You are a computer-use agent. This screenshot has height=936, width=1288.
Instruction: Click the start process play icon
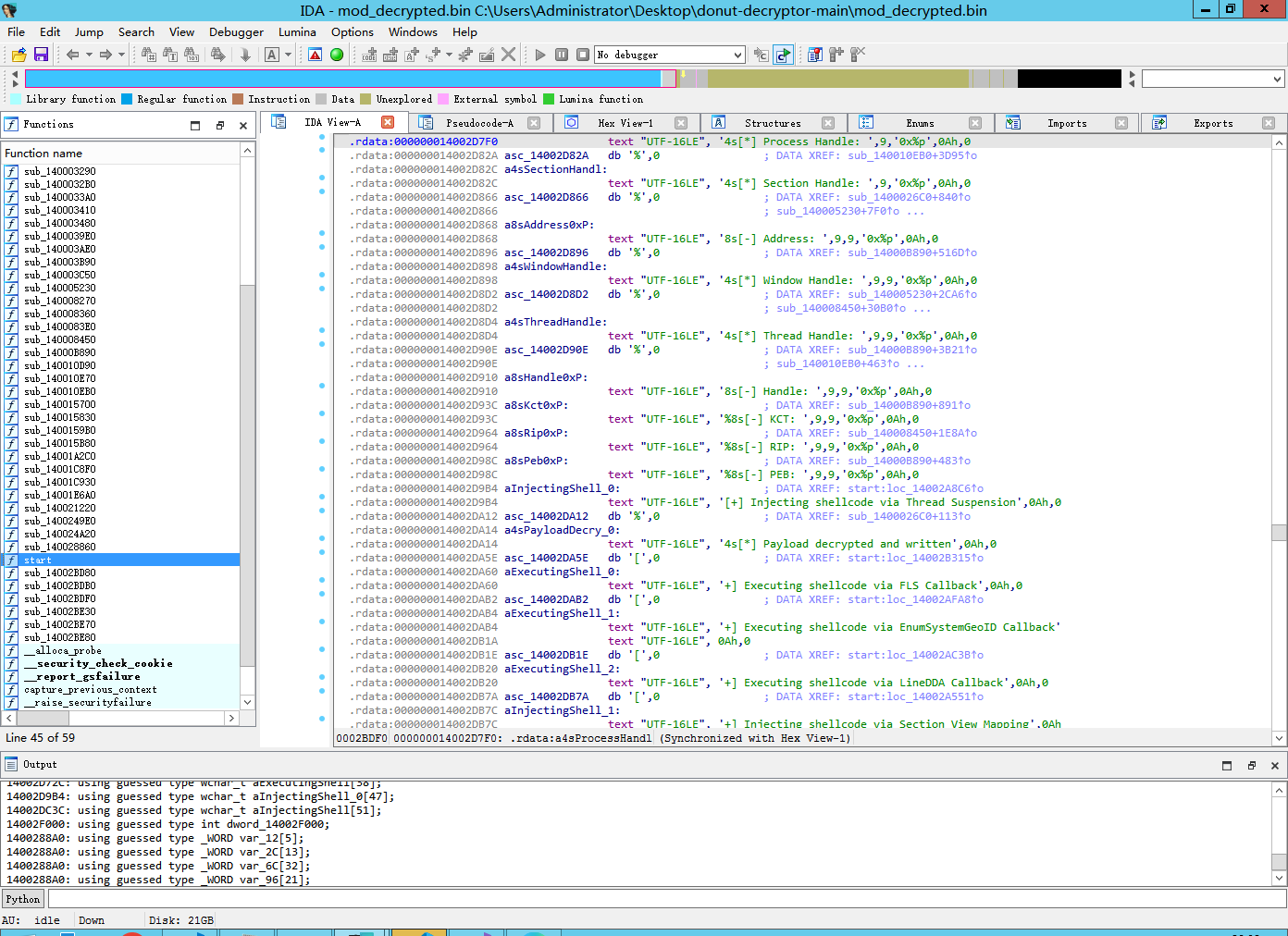[540, 55]
